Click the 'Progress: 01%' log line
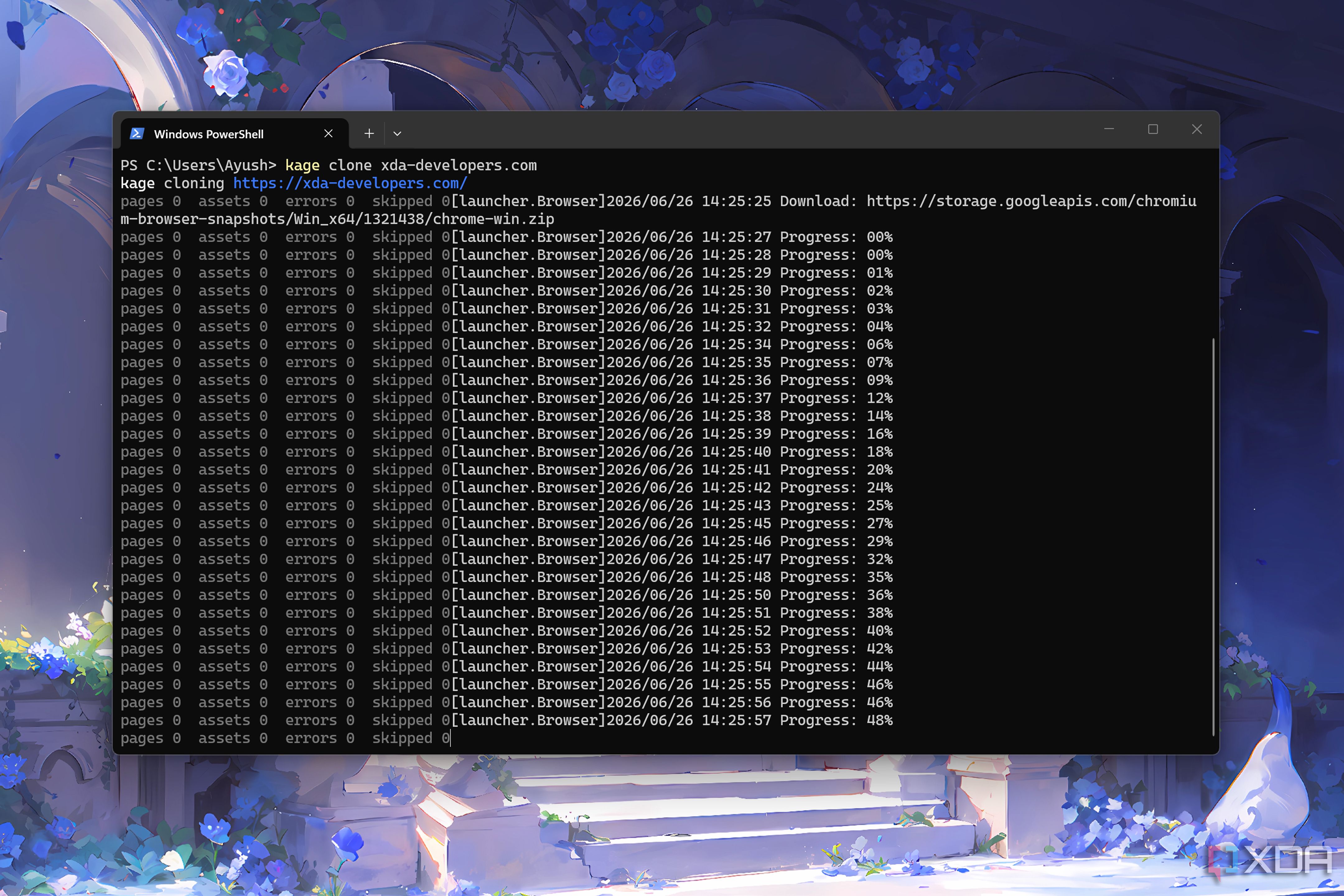The image size is (1344, 896). pos(506,273)
